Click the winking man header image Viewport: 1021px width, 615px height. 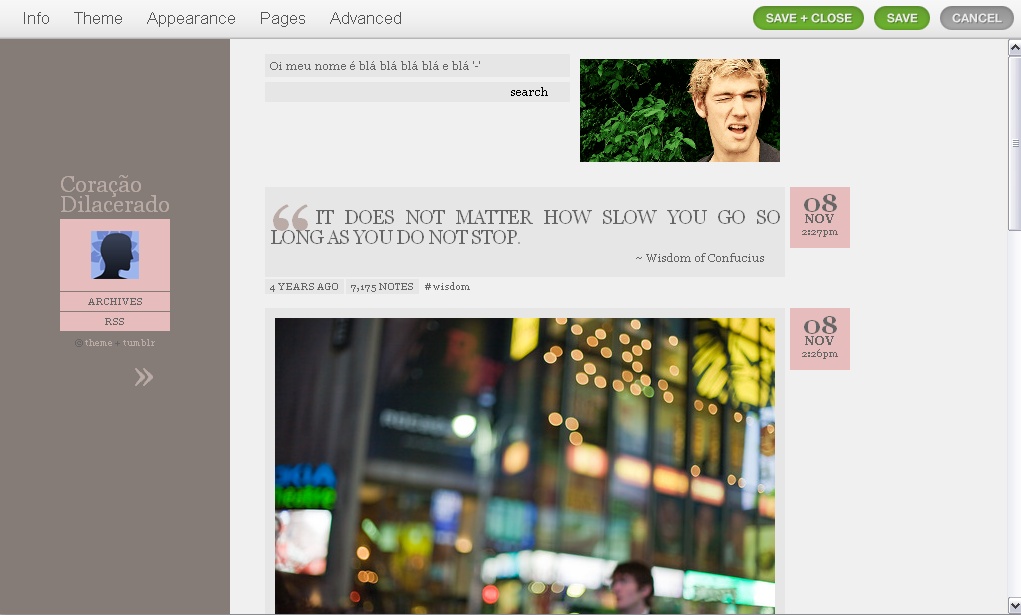click(679, 110)
